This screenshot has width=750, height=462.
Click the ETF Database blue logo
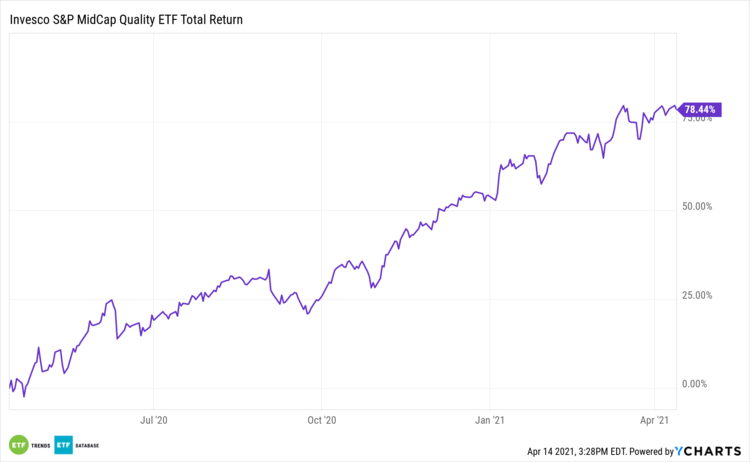pos(62,445)
